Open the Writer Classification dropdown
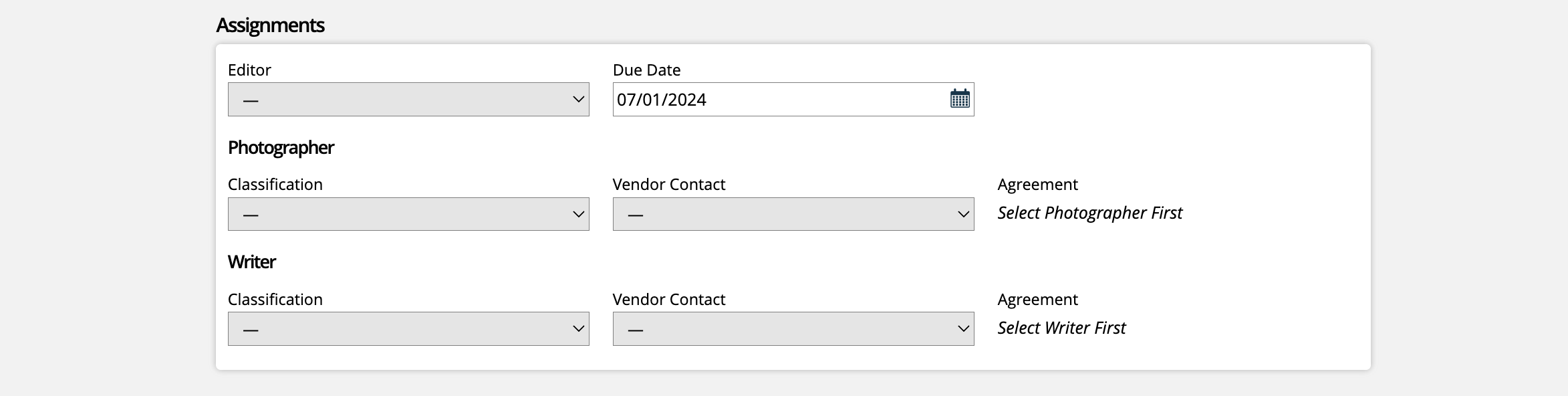This screenshot has height=396, width=1568. 408,328
